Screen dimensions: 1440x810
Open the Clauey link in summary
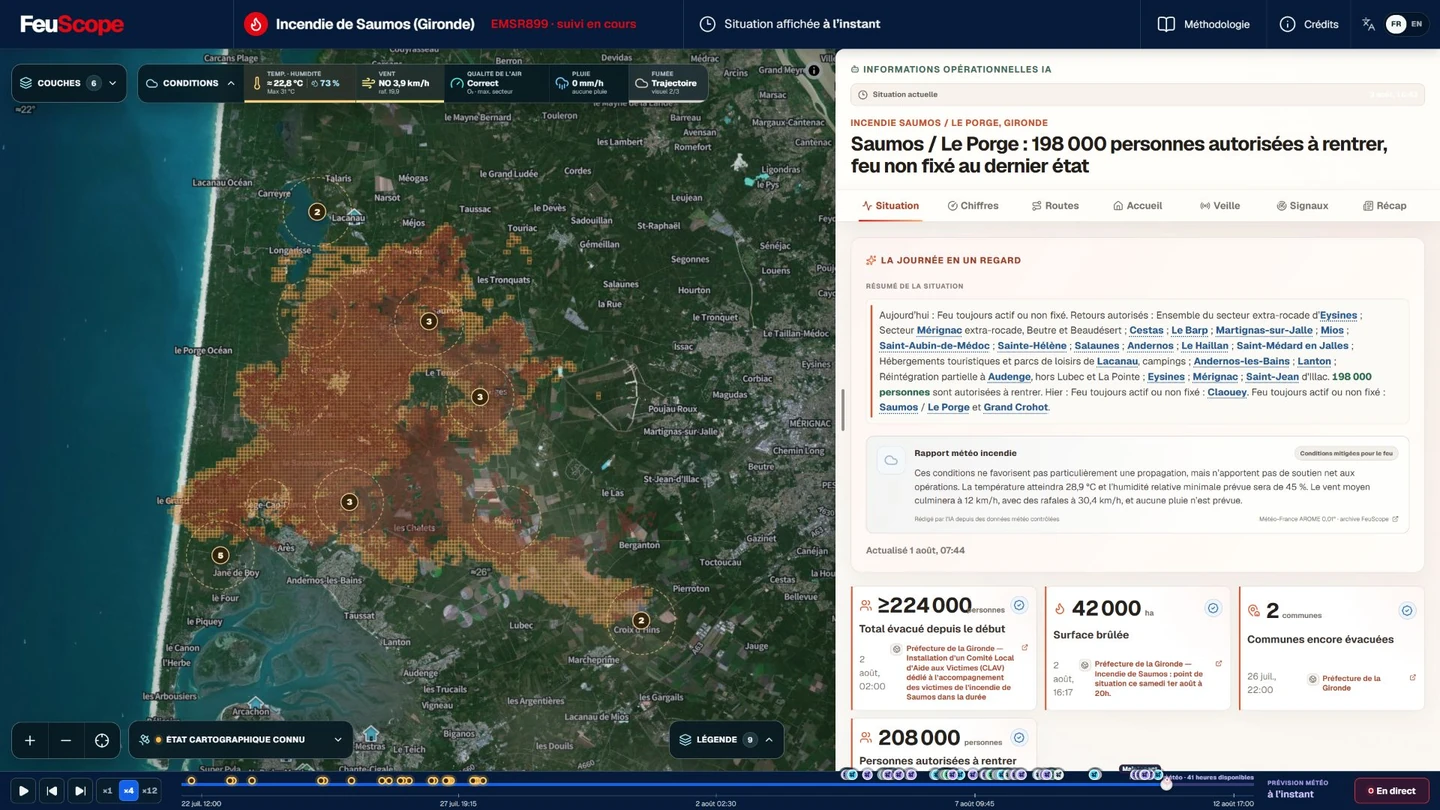pyautogui.click(x=1227, y=392)
